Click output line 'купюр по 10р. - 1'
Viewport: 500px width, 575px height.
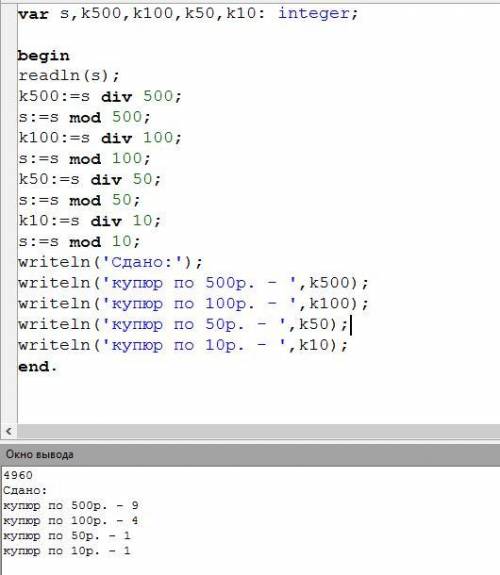67,550
